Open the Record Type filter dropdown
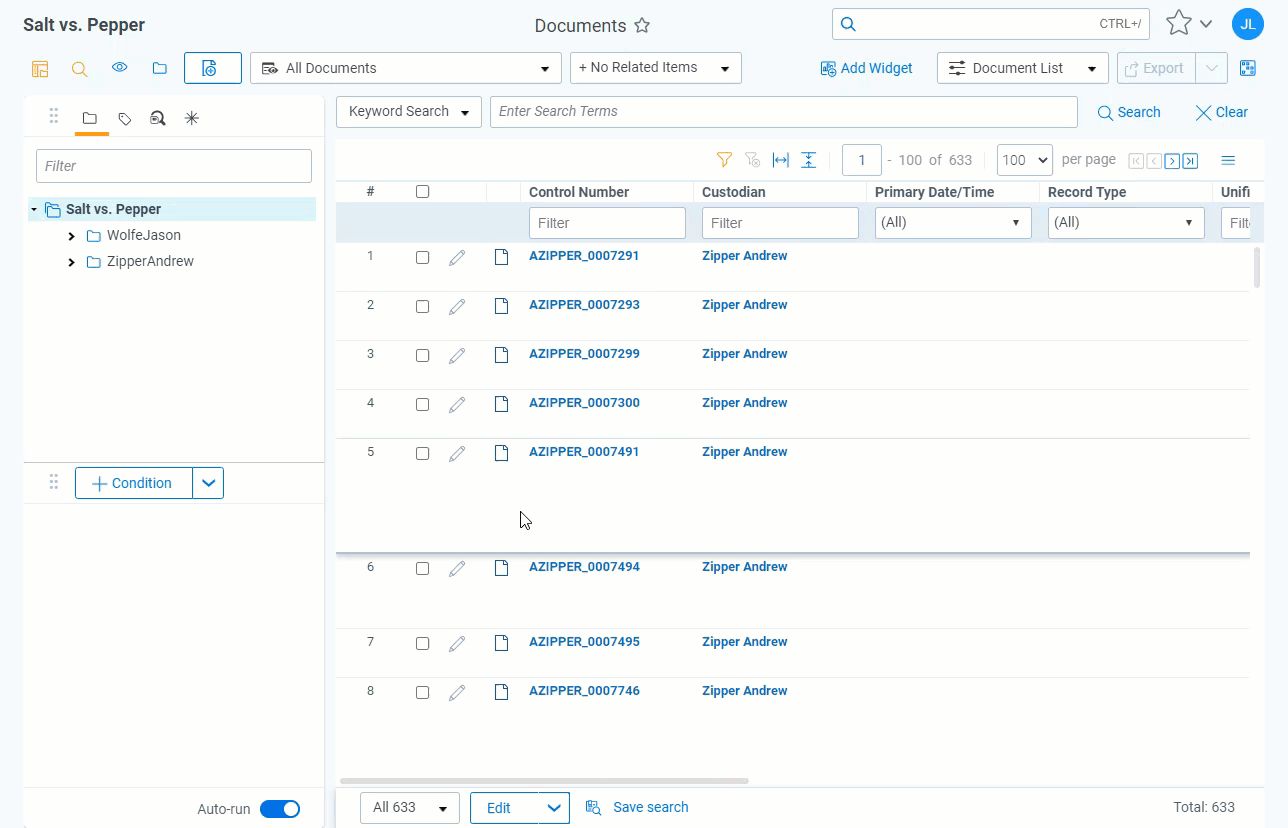 pyautogui.click(x=1125, y=223)
